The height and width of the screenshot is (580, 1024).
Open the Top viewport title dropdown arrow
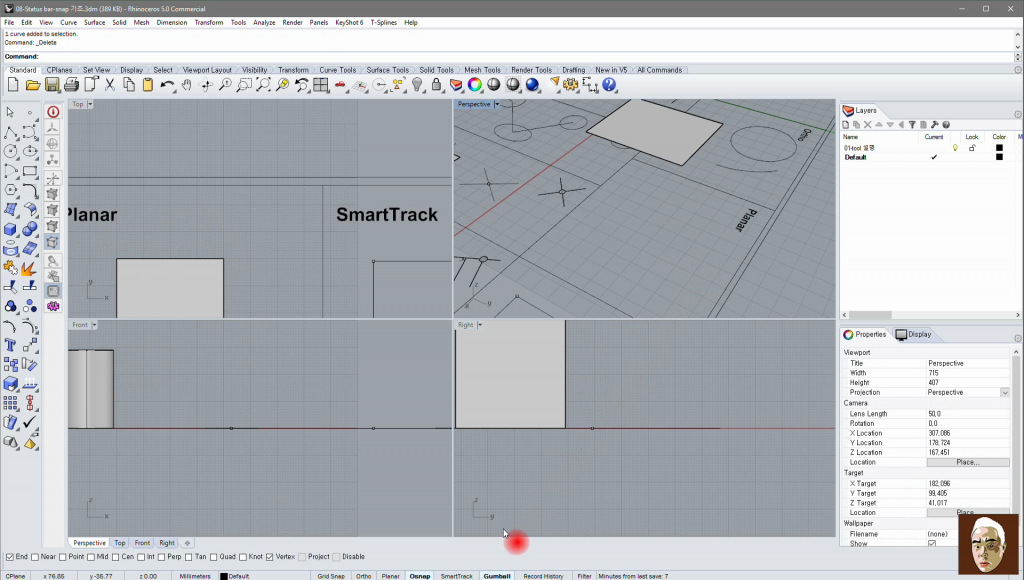90,105
